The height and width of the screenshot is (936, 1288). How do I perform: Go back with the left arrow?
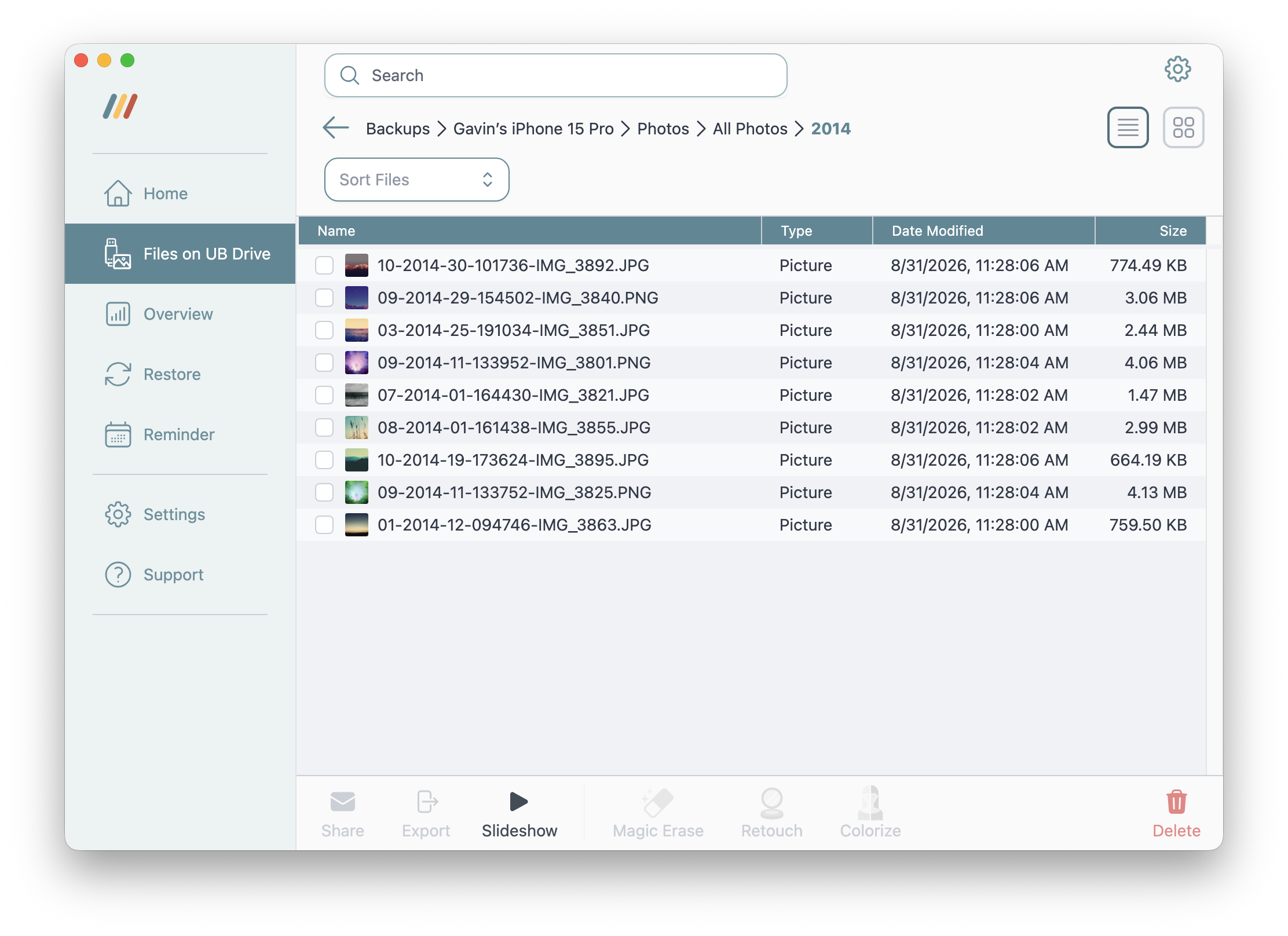pos(336,128)
